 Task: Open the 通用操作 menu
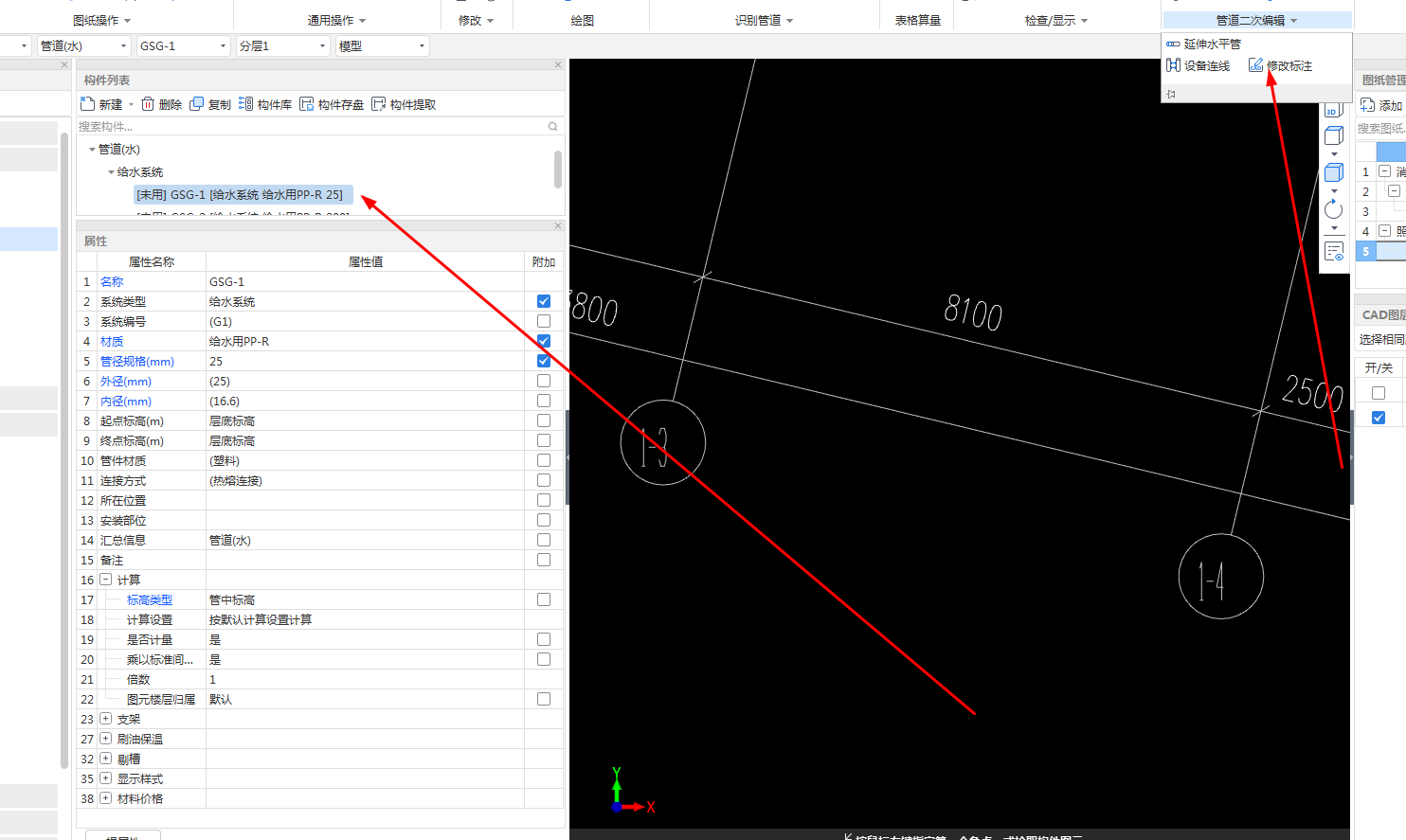click(336, 20)
